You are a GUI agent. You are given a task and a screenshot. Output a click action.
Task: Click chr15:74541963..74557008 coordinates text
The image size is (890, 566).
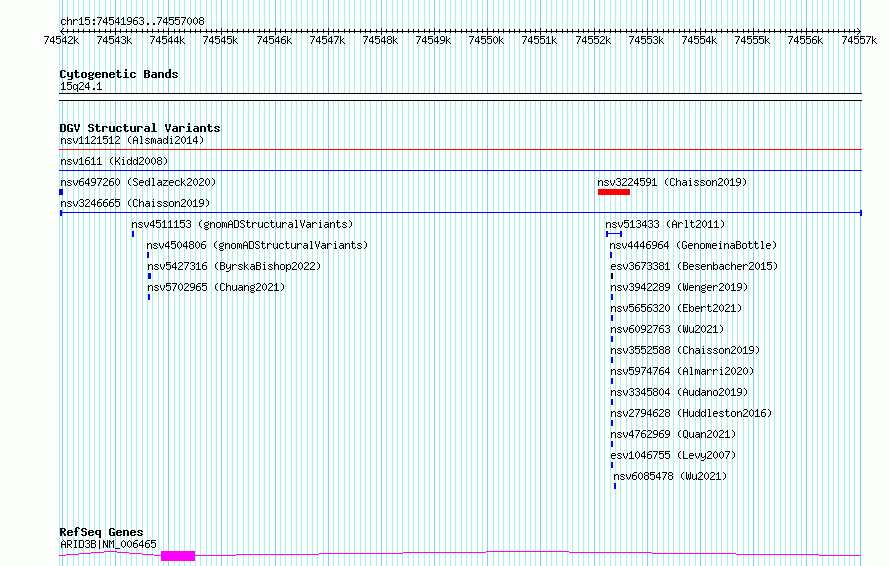(x=132, y=21)
